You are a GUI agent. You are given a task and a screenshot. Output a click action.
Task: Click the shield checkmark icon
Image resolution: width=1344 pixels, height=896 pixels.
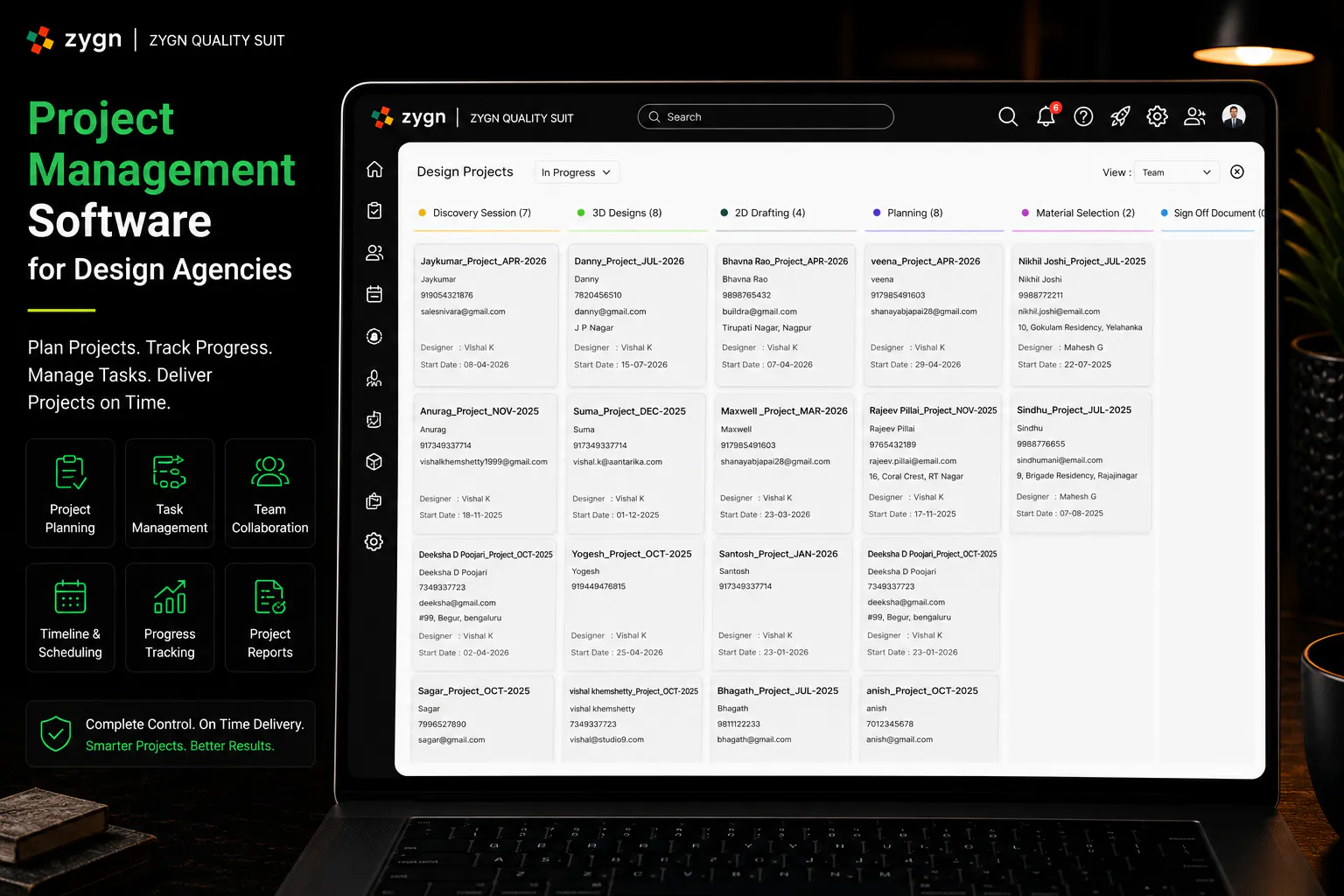click(56, 733)
